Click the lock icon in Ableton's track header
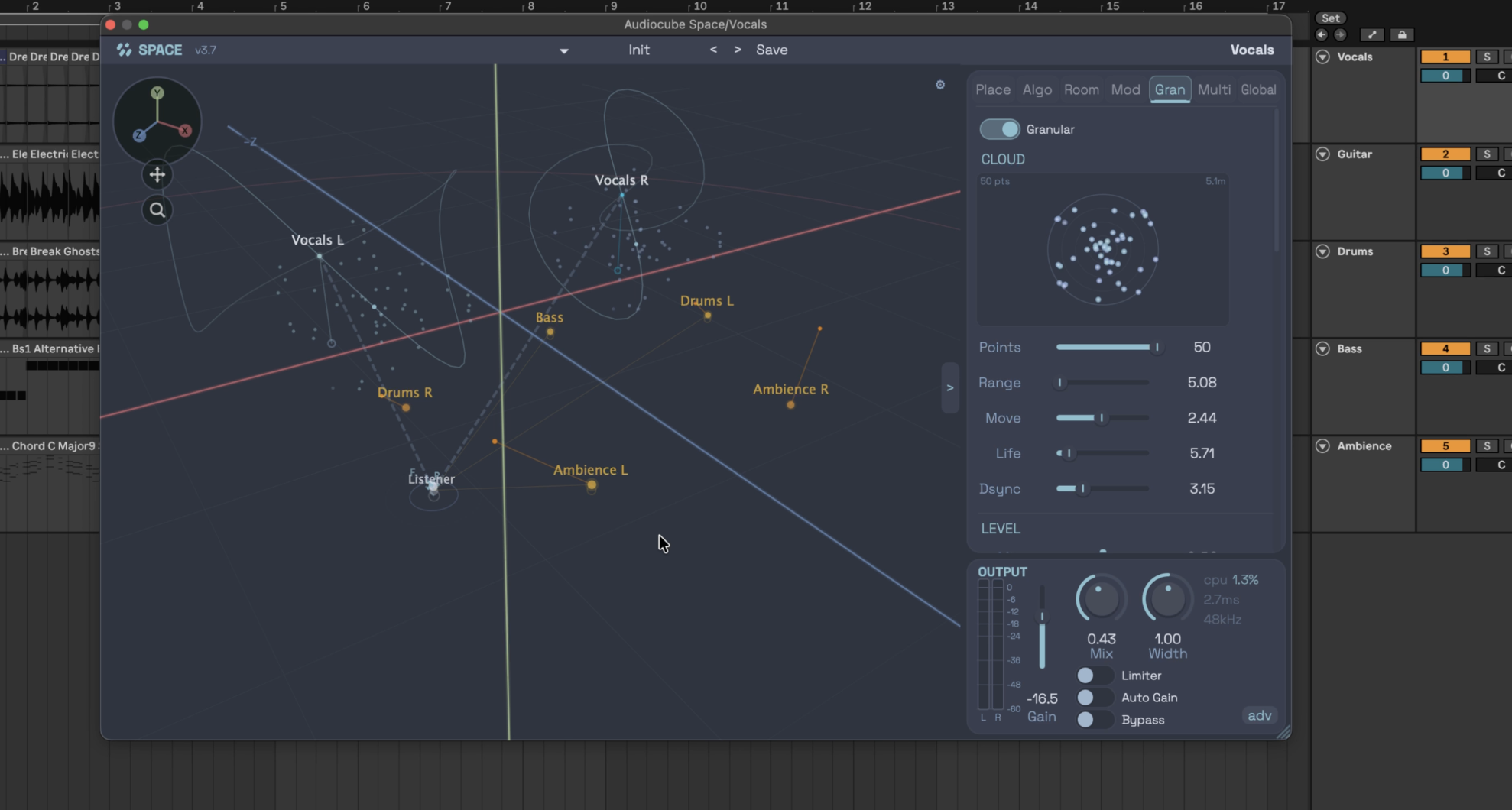This screenshot has height=810, width=1512. click(x=1402, y=34)
